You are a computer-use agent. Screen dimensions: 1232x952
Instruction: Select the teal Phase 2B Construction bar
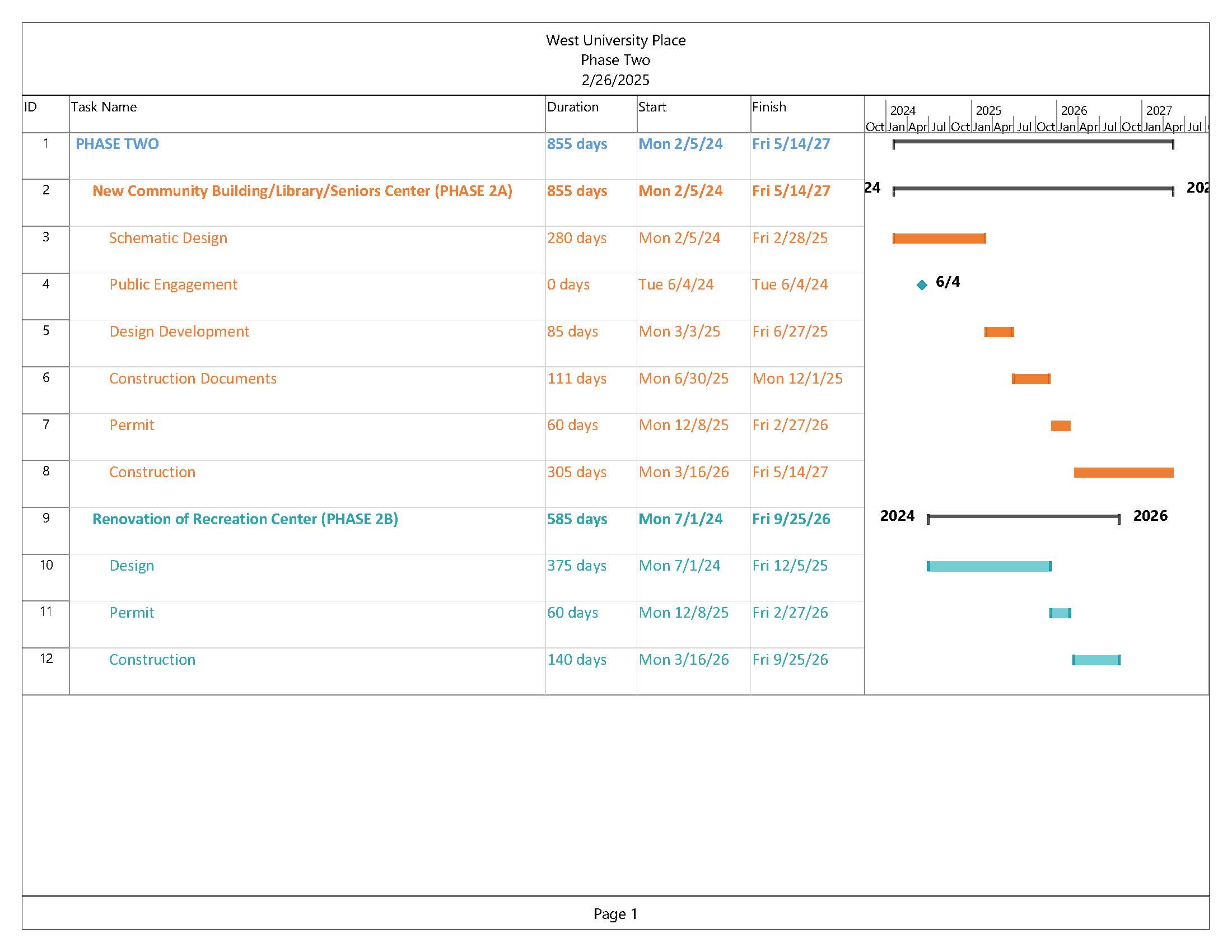pyautogui.click(x=1096, y=660)
